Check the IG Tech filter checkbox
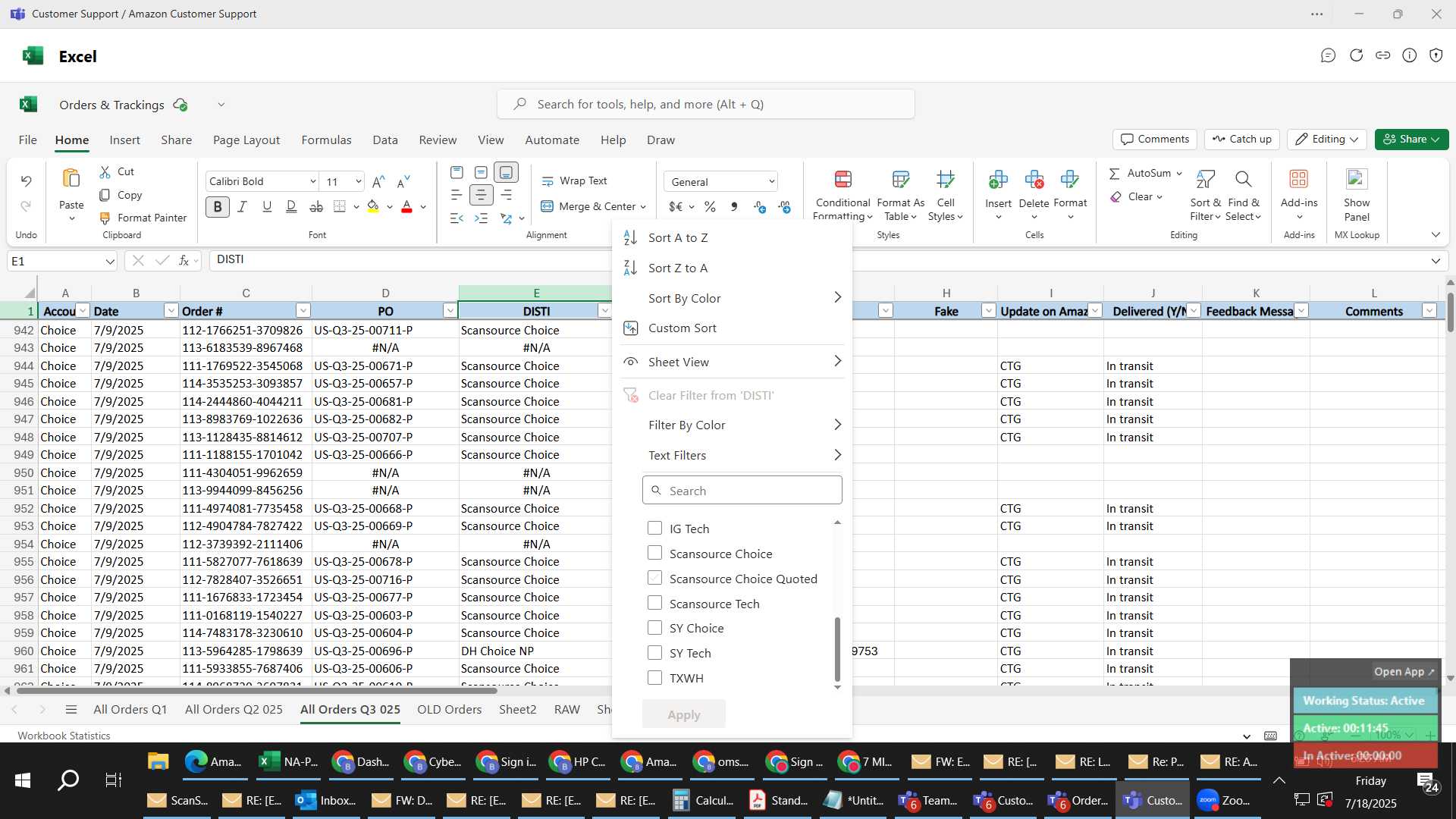The height and width of the screenshot is (819, 1456). (654, 529)
